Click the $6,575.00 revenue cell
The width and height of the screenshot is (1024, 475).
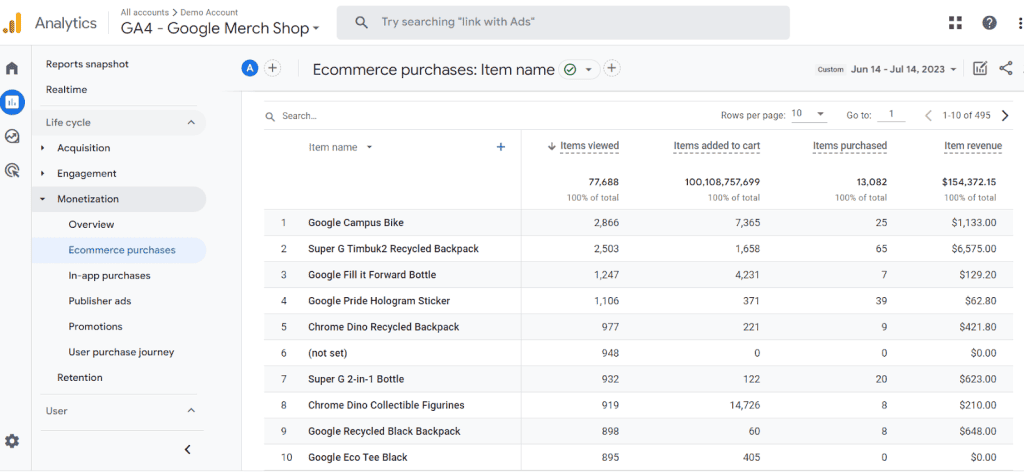click(x=974, y=249)
